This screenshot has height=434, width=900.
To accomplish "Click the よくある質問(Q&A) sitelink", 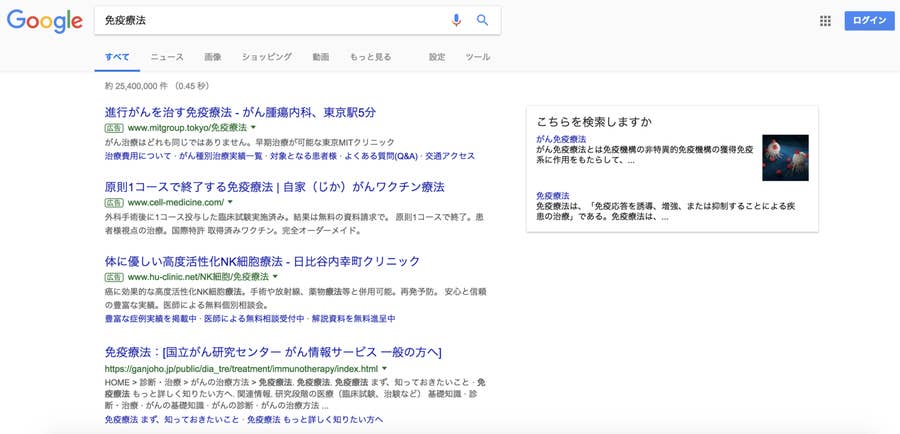I will pos(381,156).
